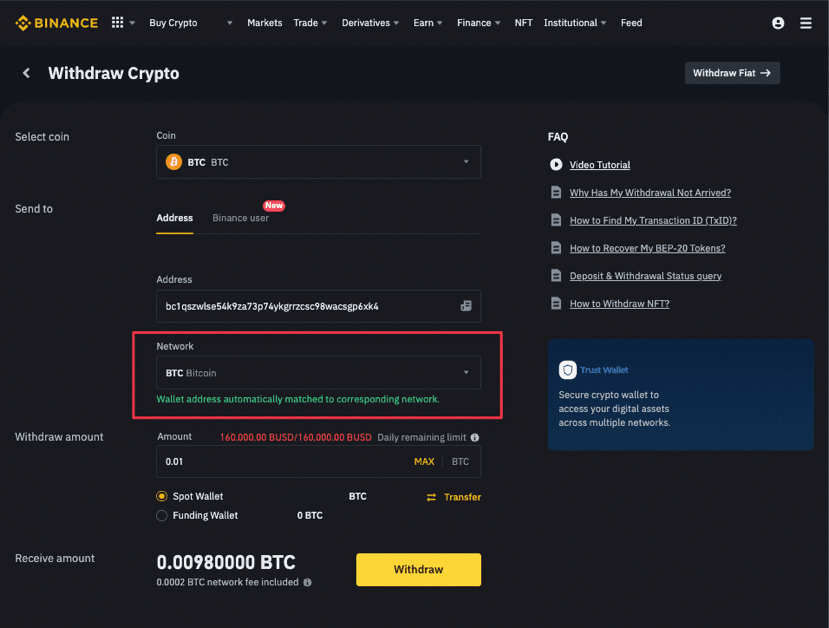
Task: Click the Binance logo
Action: click(56, 23)
